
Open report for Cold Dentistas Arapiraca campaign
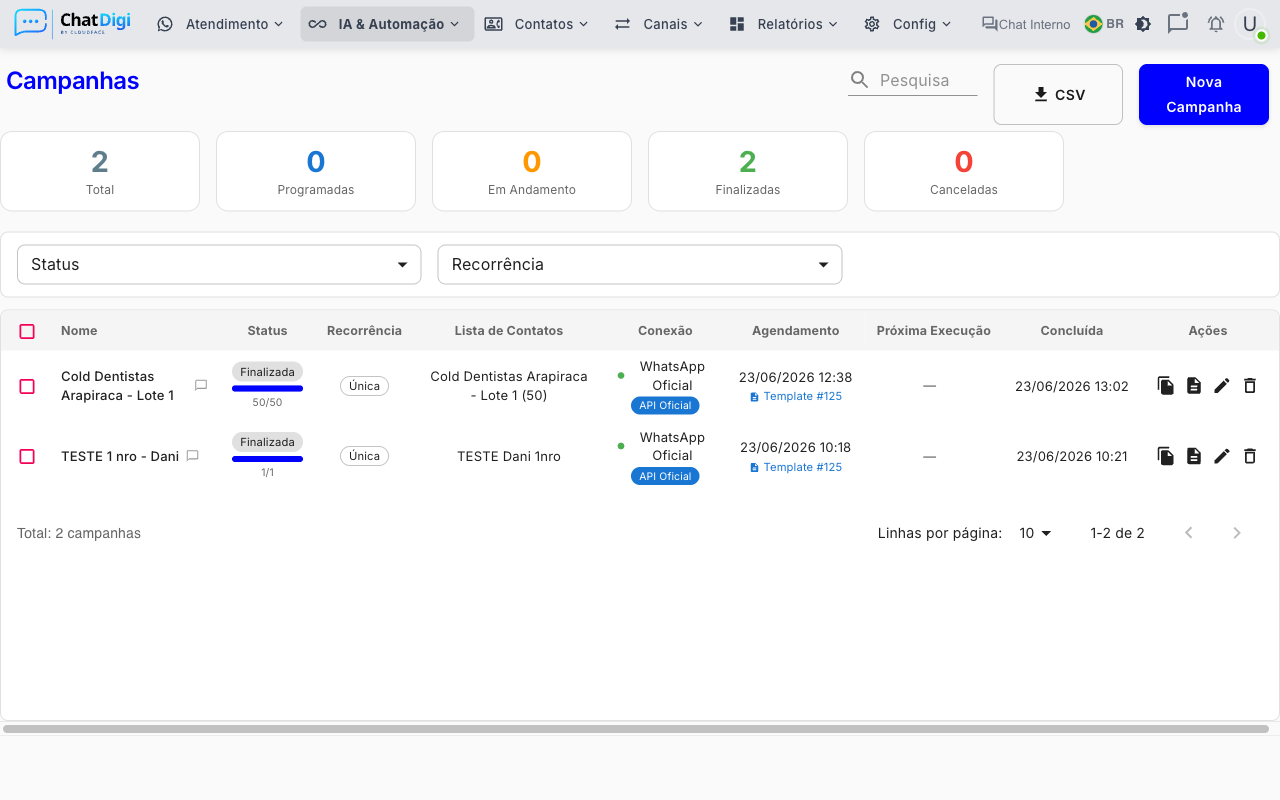click(x=1194, y=385)
